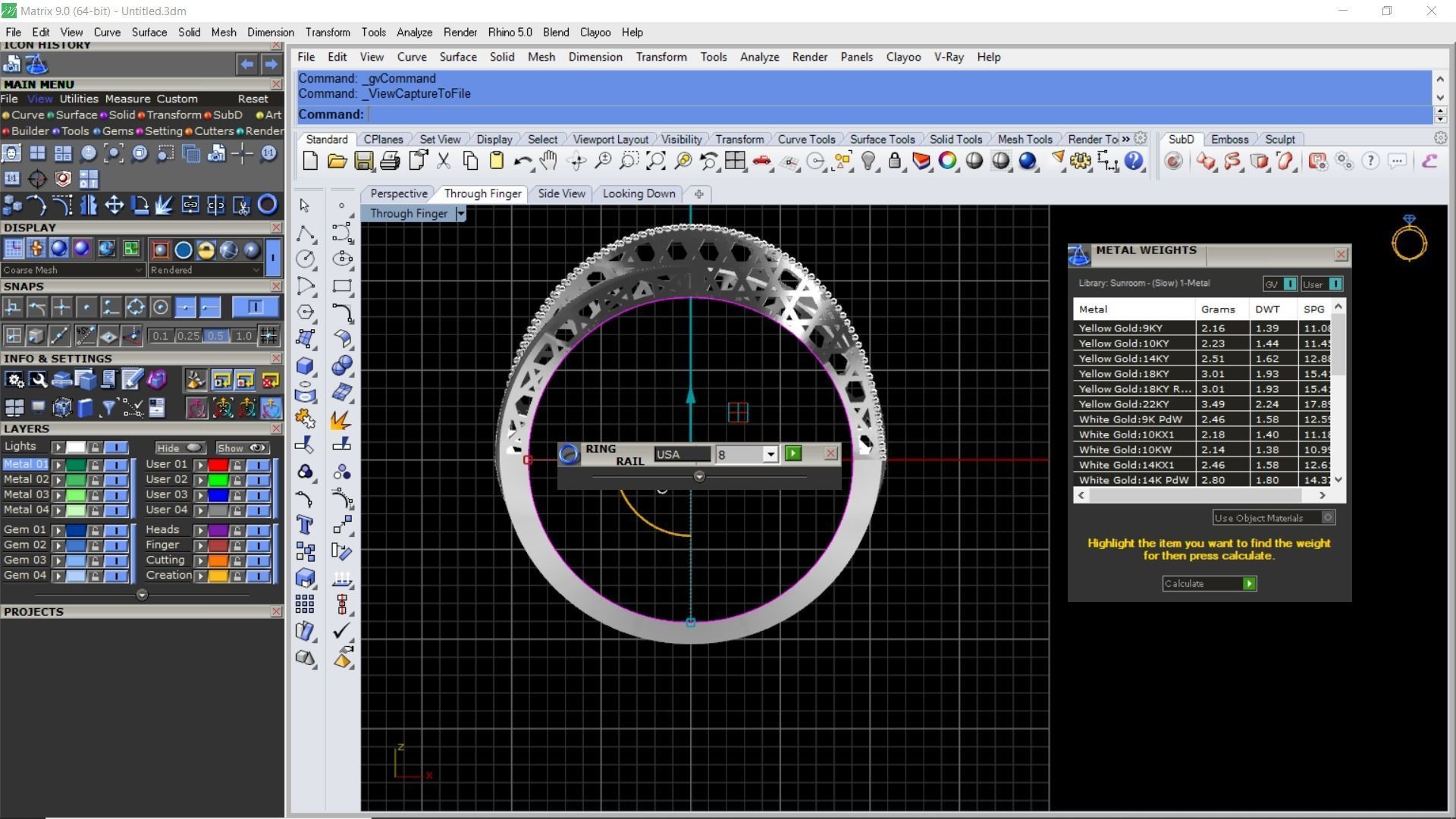Click the gold sphere render material icon
Screen dimensions: 1456x819
(x=206, y=249)
